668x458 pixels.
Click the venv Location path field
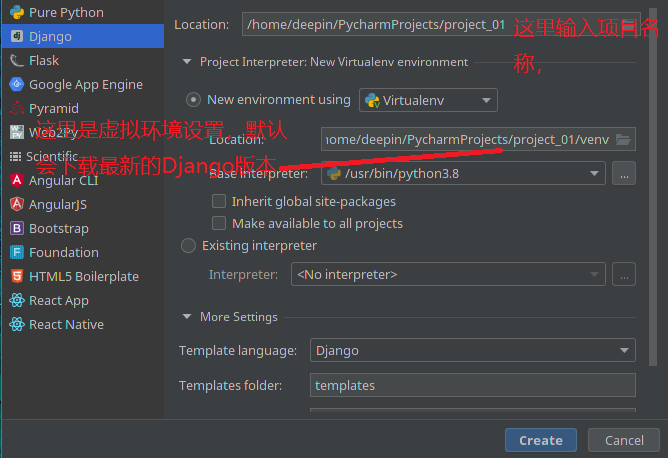click(x=478, y=139)
